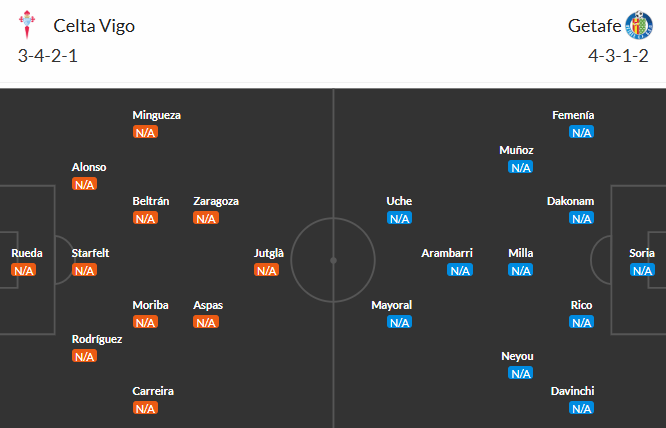
Task: Click the Celta Vigo club crest
Action: point(30,25)
